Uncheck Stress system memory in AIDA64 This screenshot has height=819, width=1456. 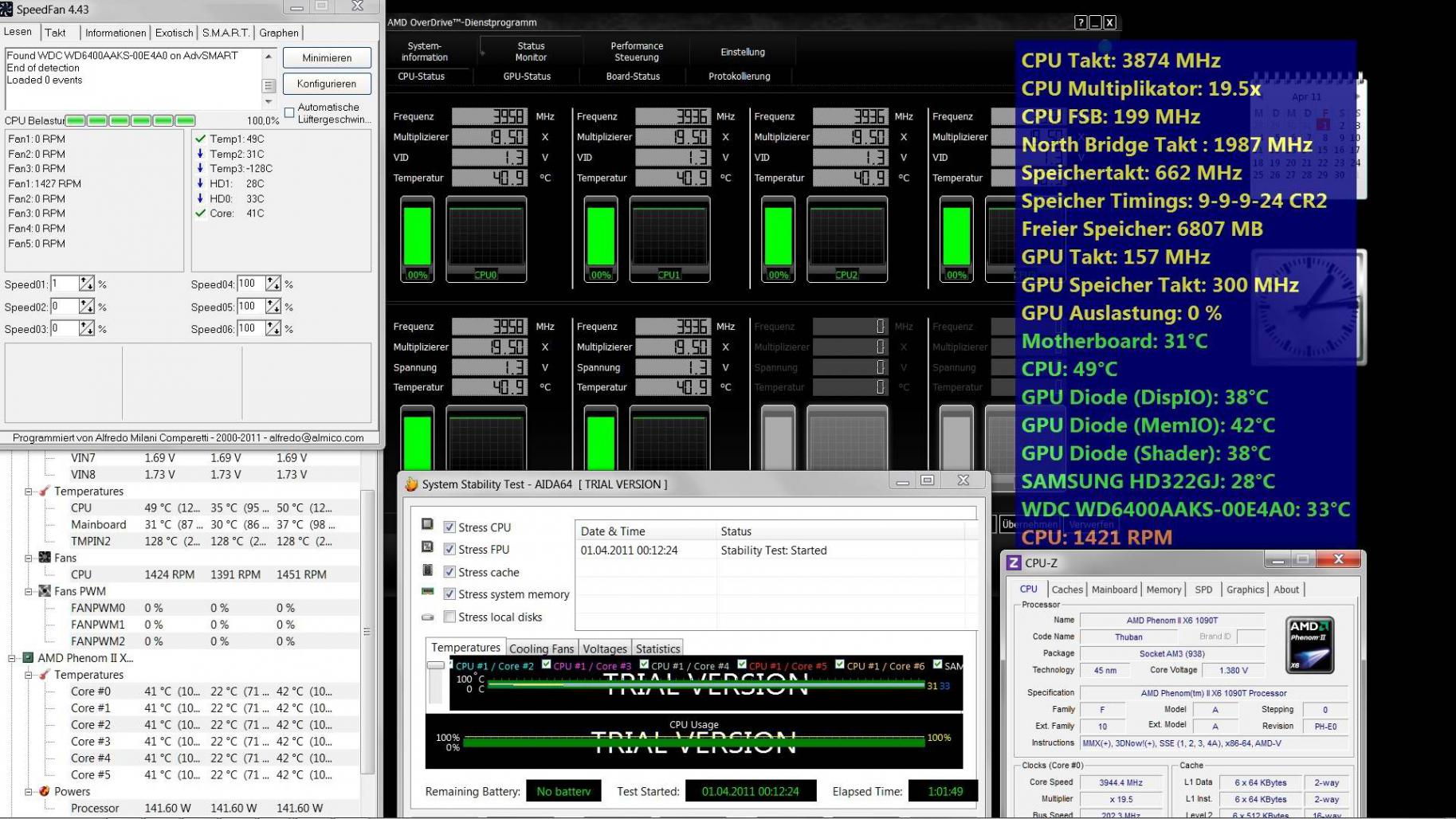pos(449,594)
